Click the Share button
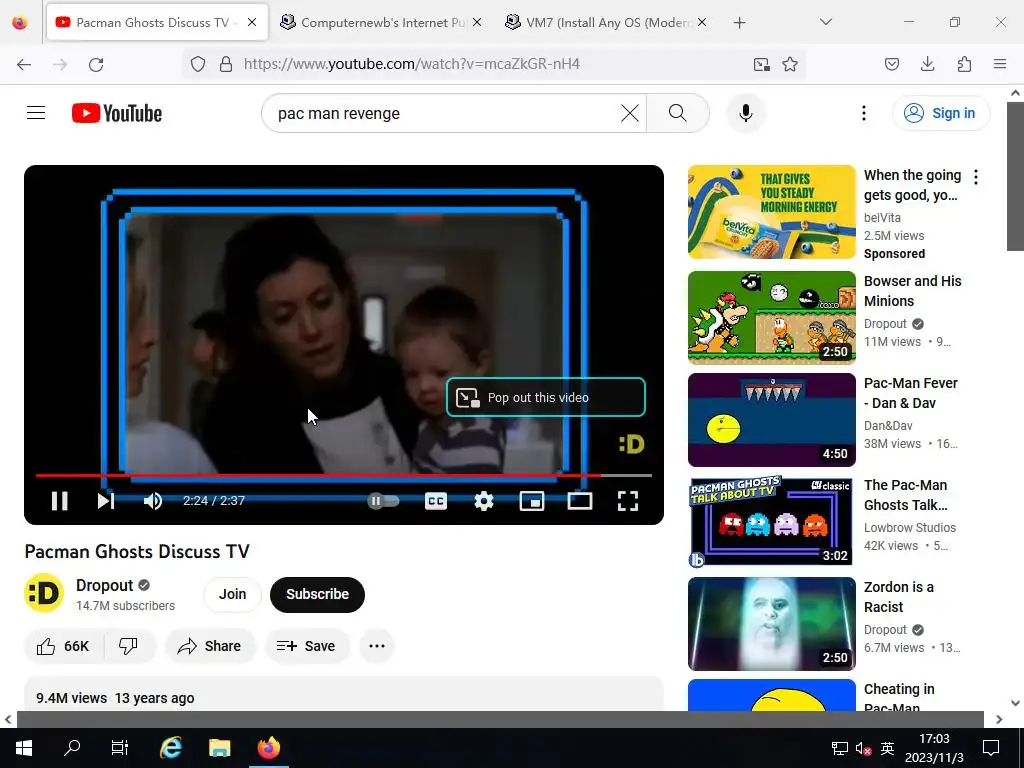Screen dimensions: 1024x768 click(210, 646)
